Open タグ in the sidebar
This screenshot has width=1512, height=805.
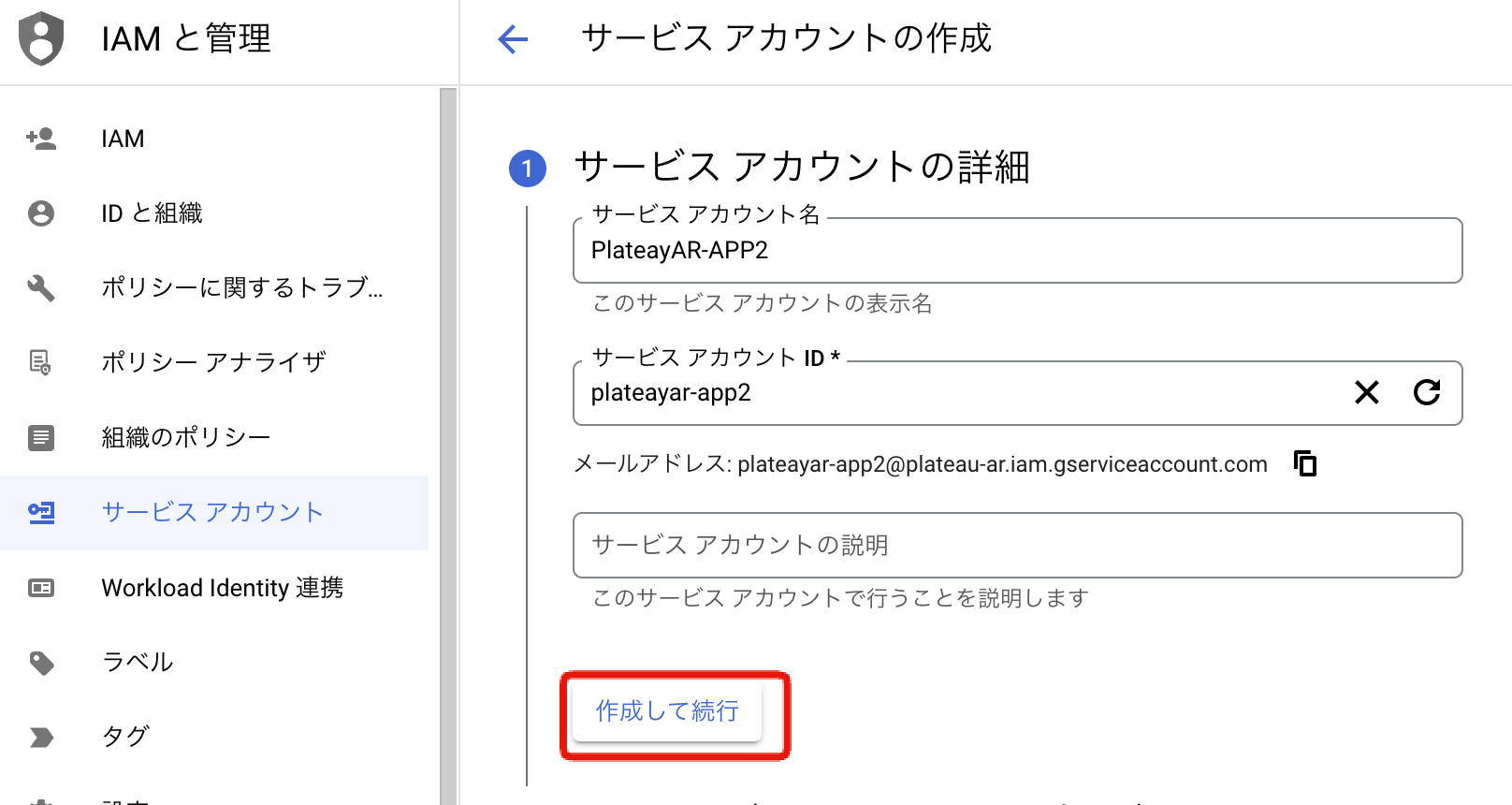click(x=125, y=737)
